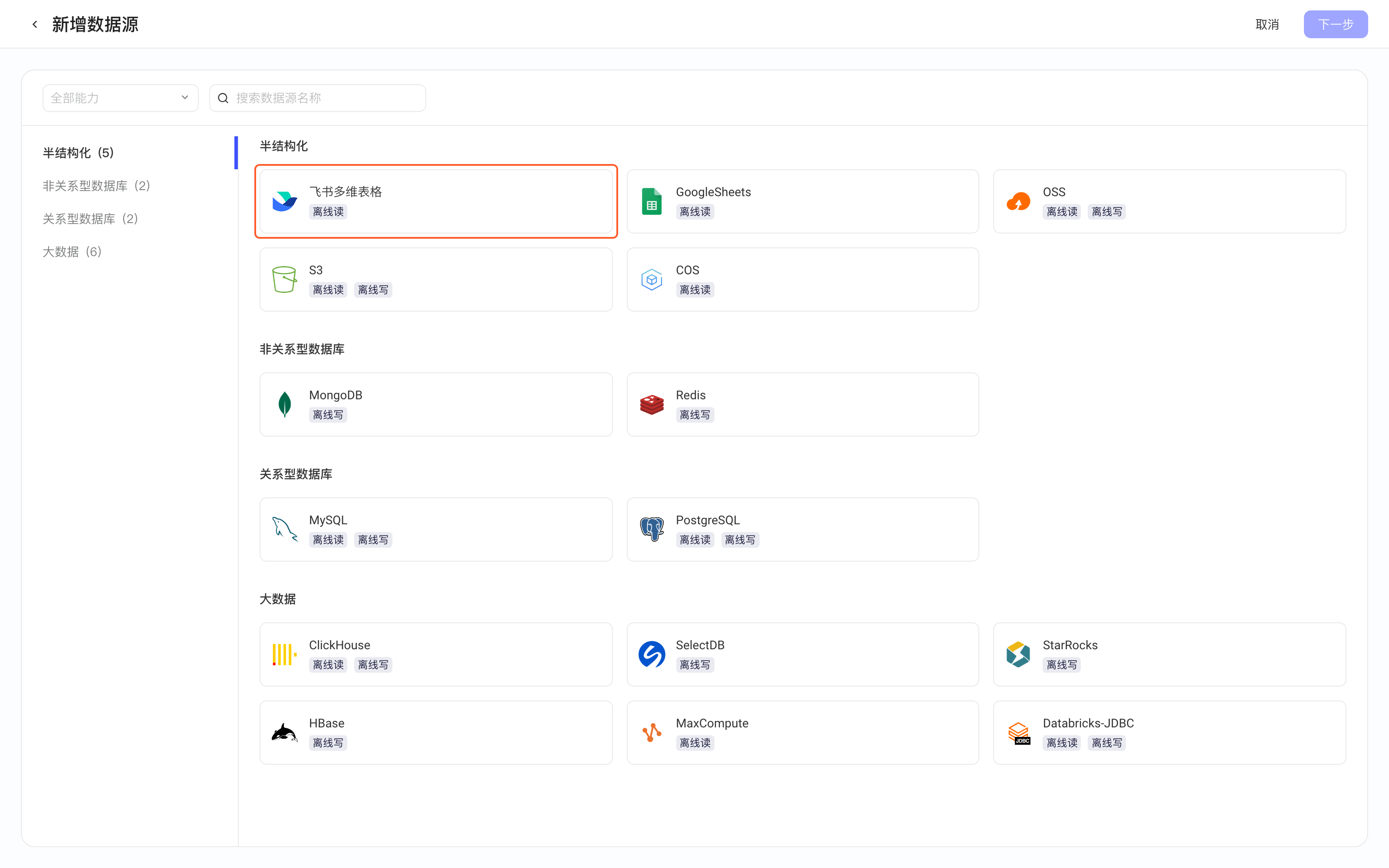Click the ClickHouse yellow bars icon
The width and height of the screenshot is (1389, 868).
tap(285, 654)
